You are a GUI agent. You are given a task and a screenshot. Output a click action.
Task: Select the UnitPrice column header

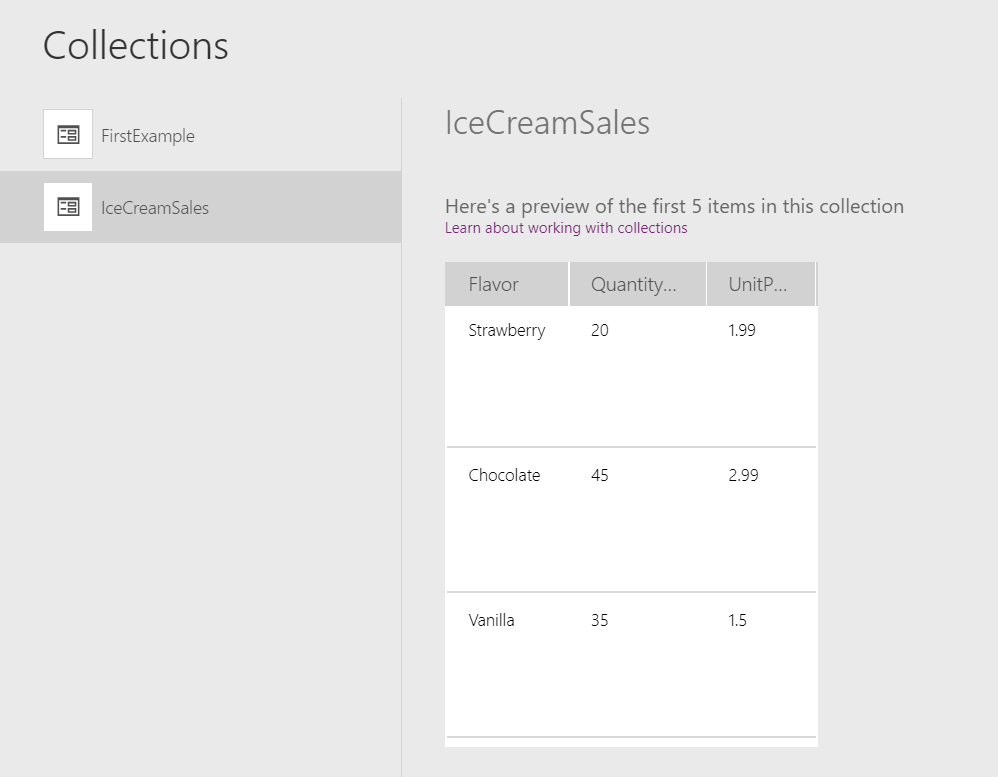tap(752, 284)
